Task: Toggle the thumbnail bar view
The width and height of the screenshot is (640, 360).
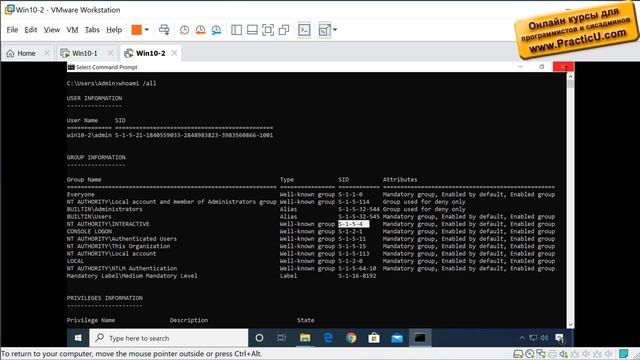Action: [252, 30]
